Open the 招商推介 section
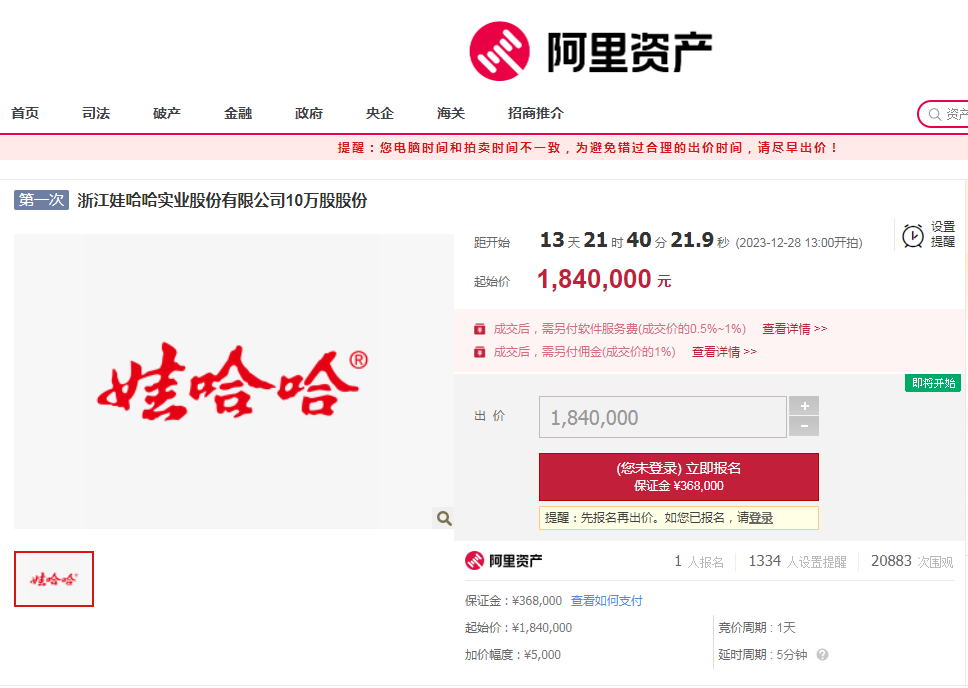 [536, 114]
